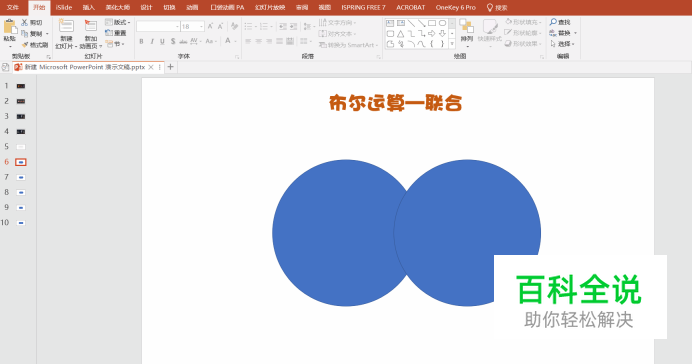Select the rectangle shape in gallery
692x364 pixels.
(432, 23)
